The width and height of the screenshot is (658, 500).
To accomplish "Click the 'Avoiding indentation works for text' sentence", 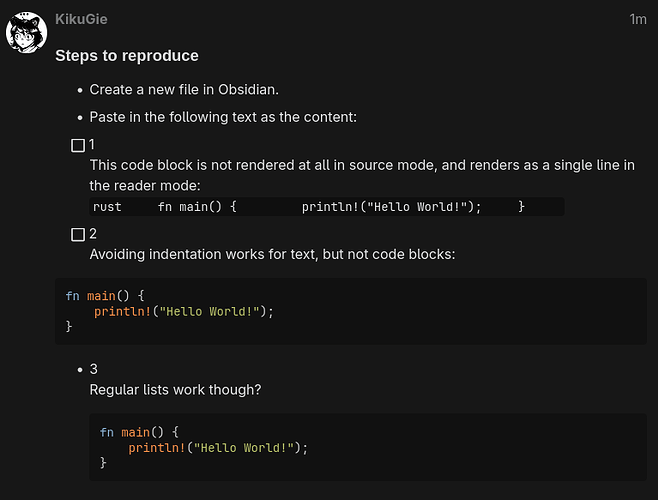I will click(272, 254).
